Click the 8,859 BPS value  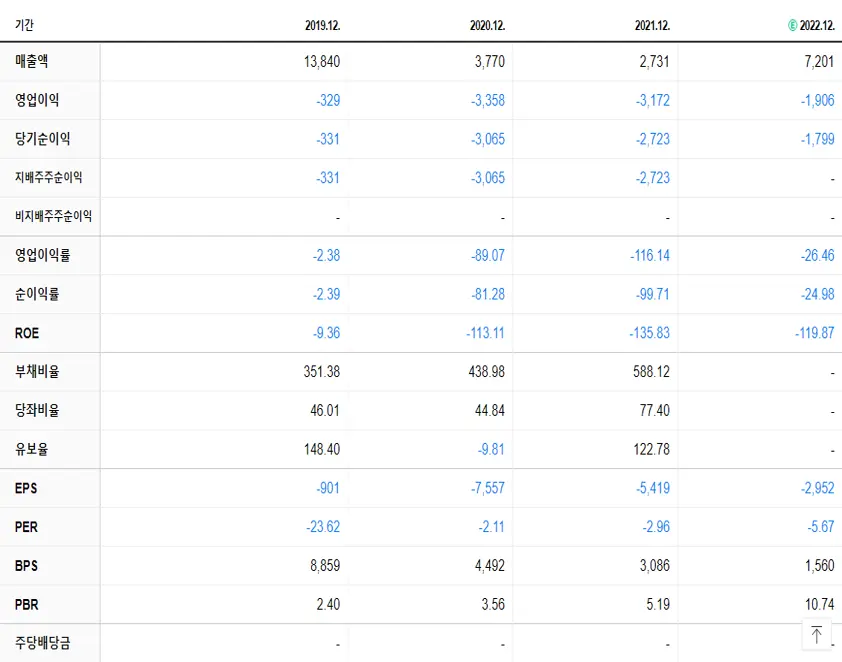[x=325, y=566]
